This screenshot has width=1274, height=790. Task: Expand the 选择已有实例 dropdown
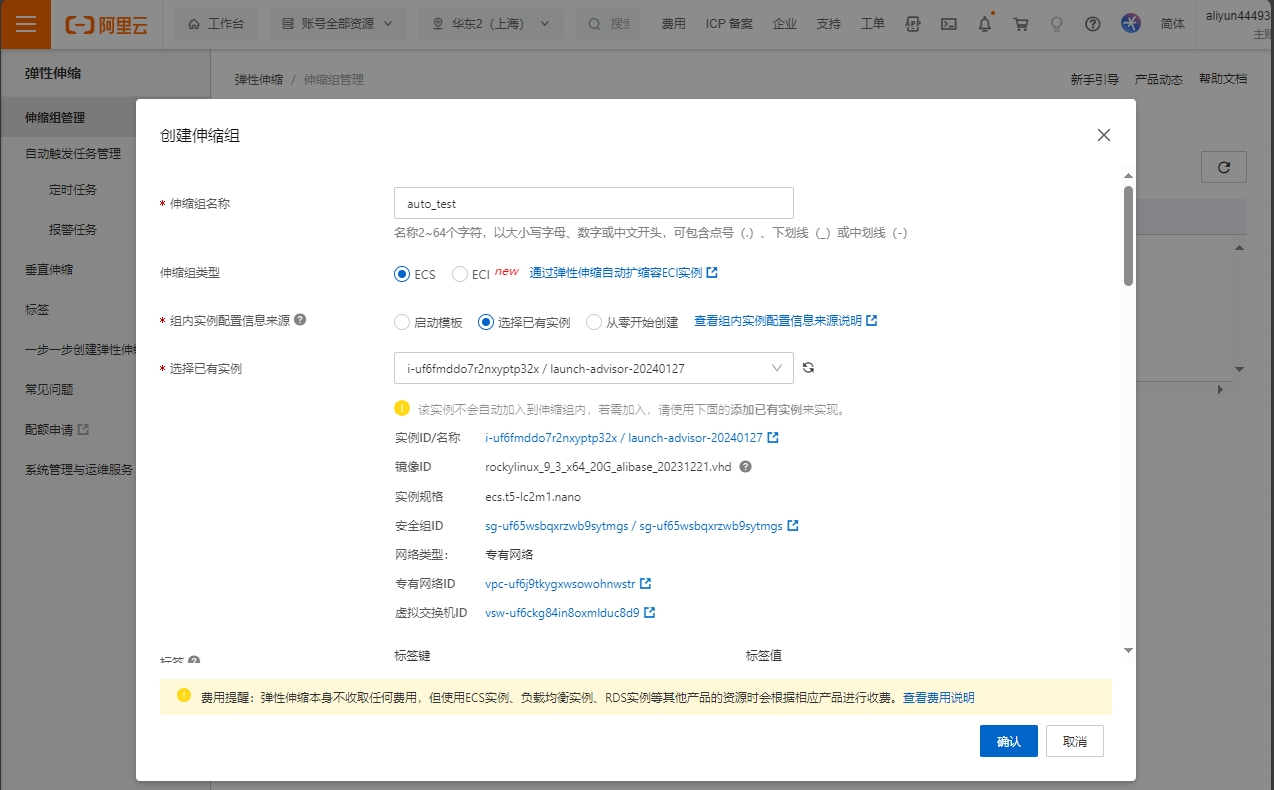coord(594,368)
